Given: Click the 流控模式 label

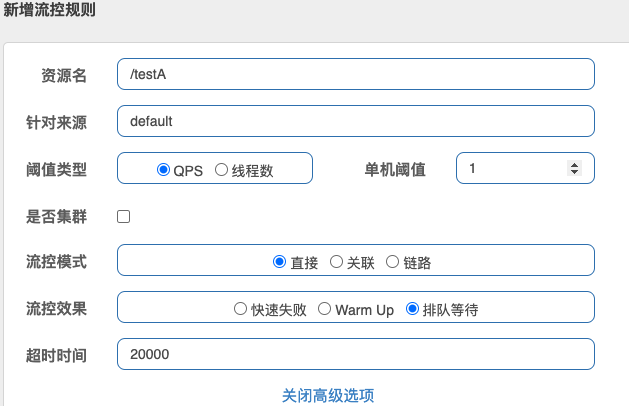Looking at the screenshot, I should coord(57,262).
